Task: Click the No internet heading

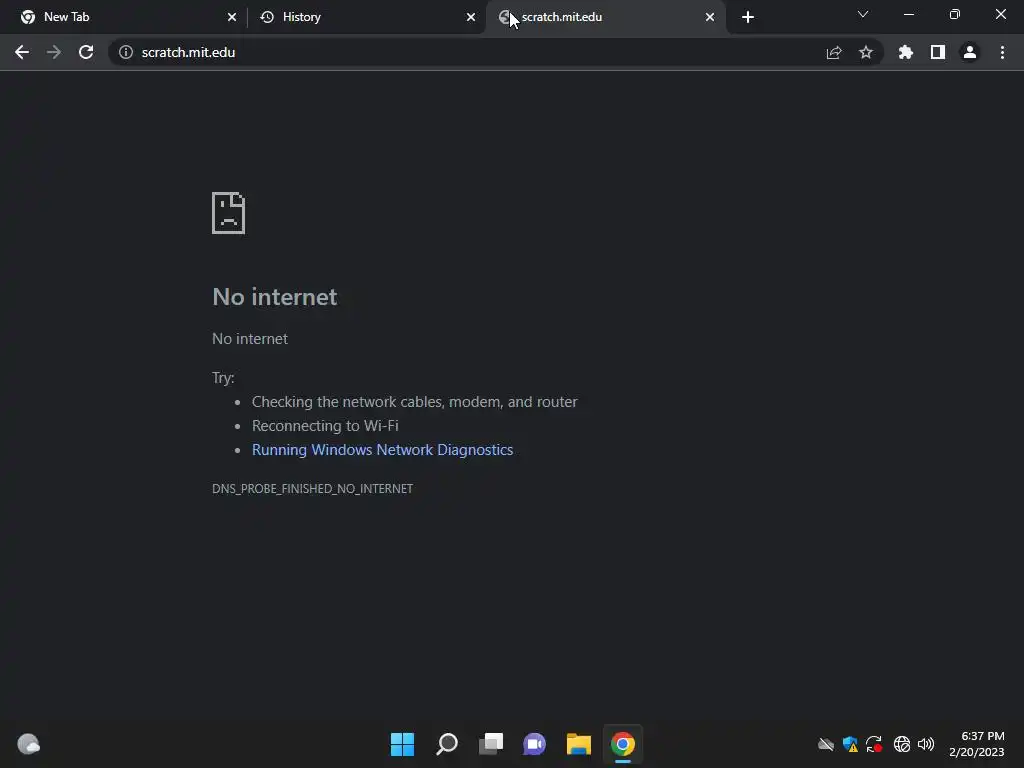Action: point(274,297)
